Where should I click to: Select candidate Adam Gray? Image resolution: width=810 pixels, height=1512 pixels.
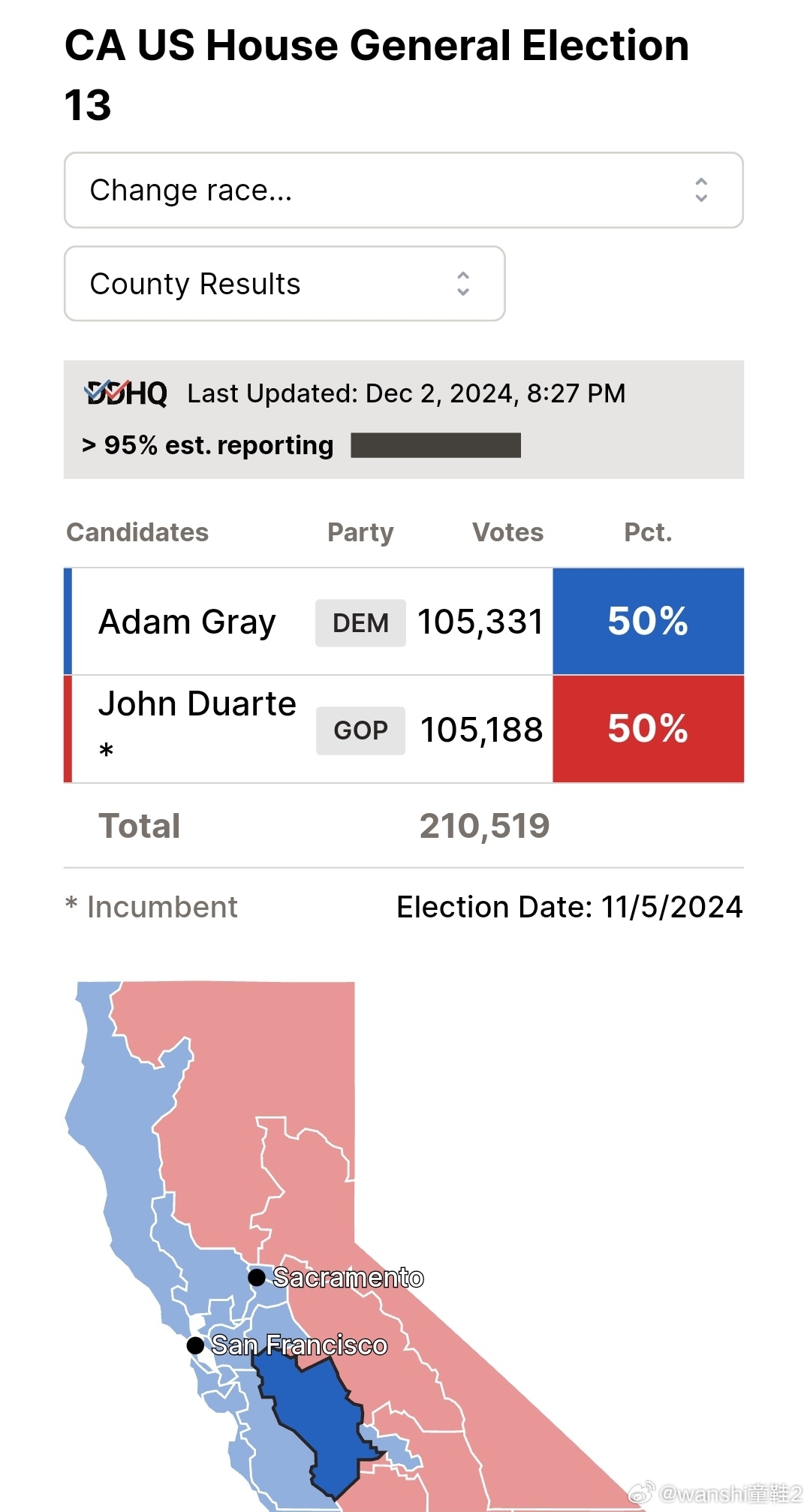[x=187, y=622]
